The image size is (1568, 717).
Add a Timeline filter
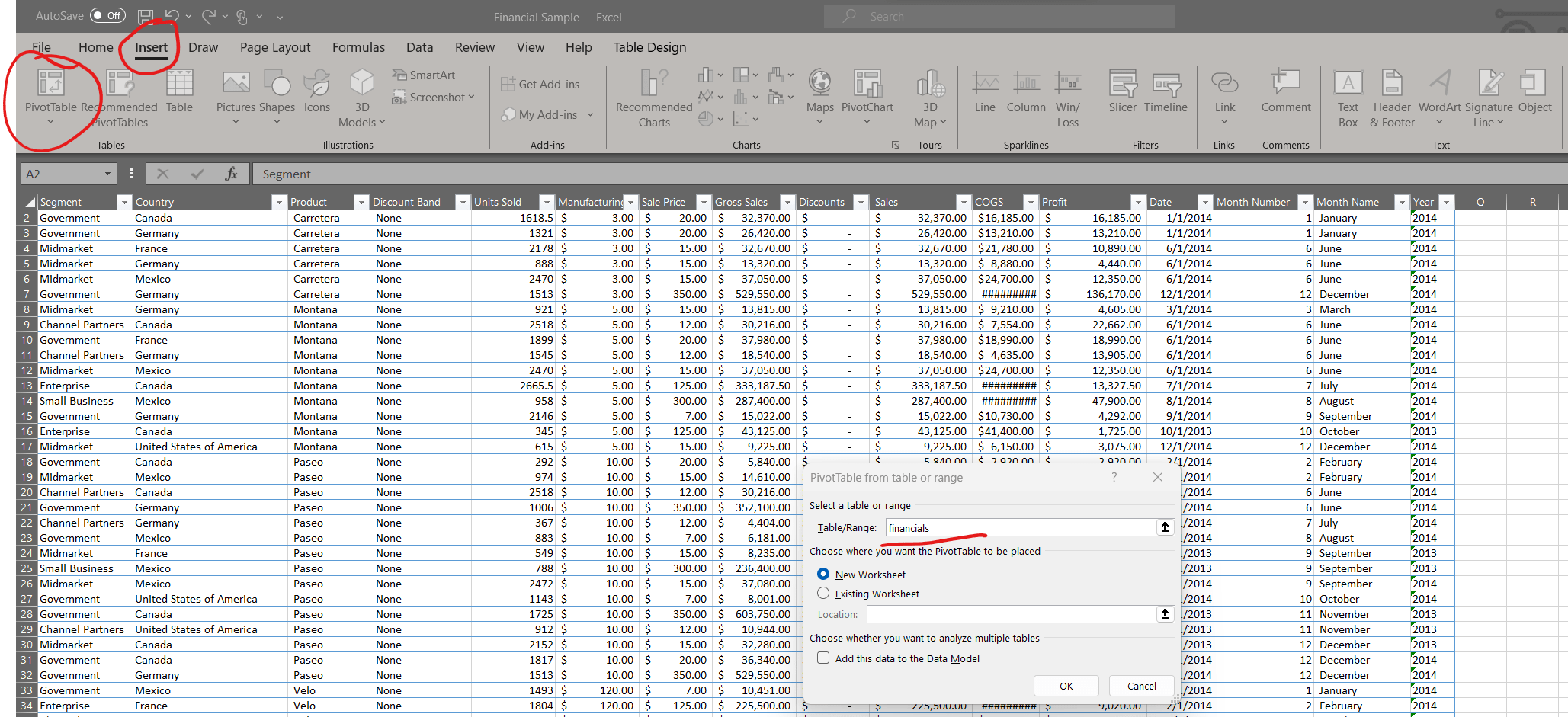1166,91
